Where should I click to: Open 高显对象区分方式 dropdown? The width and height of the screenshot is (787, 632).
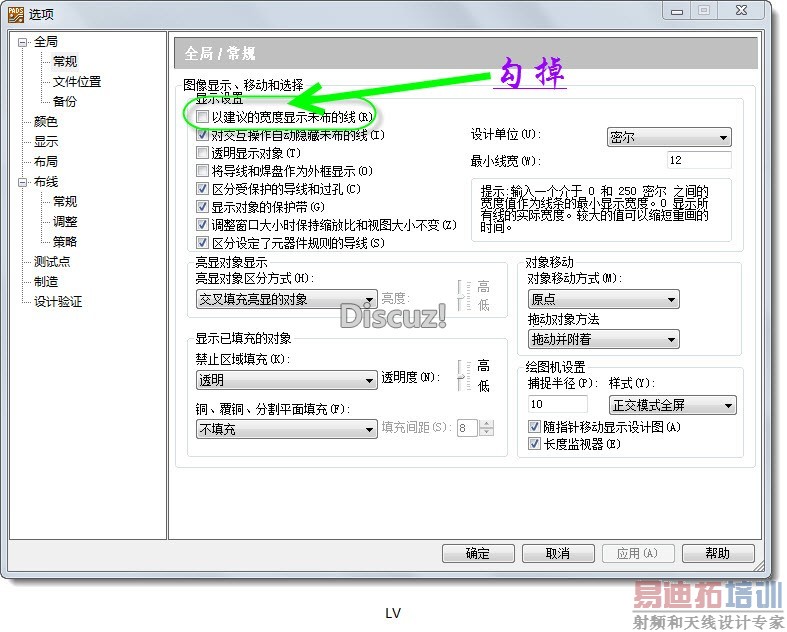tap(286, 299)
